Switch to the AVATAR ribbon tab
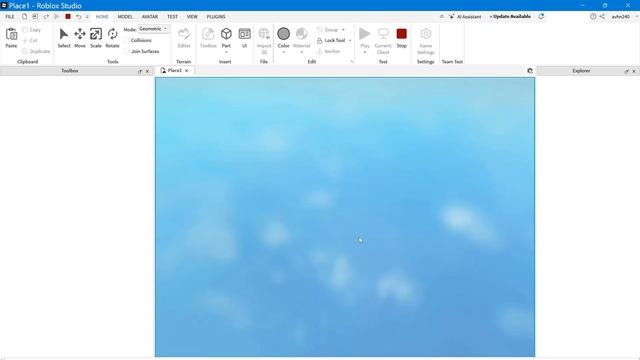This screenshot has height=360, width=640. point(150,17)
